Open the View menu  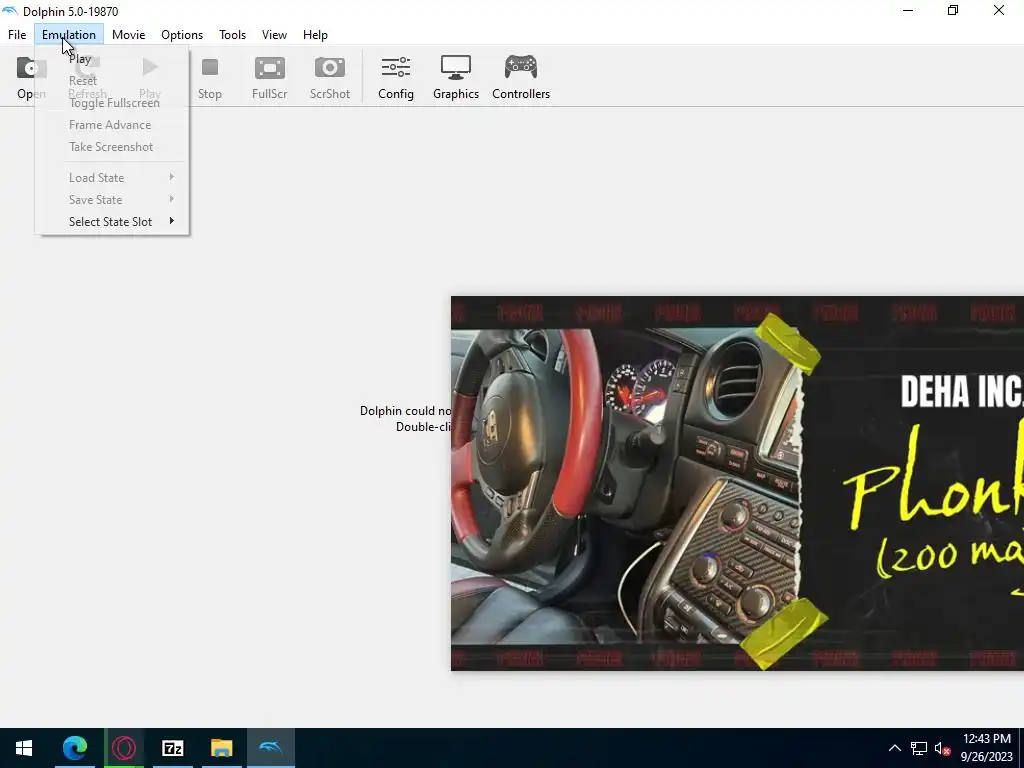point(274,35)
